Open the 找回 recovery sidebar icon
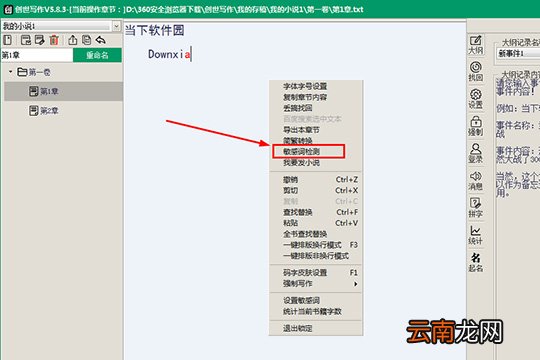Screen dimensions: 540x360 pos(476,72)
